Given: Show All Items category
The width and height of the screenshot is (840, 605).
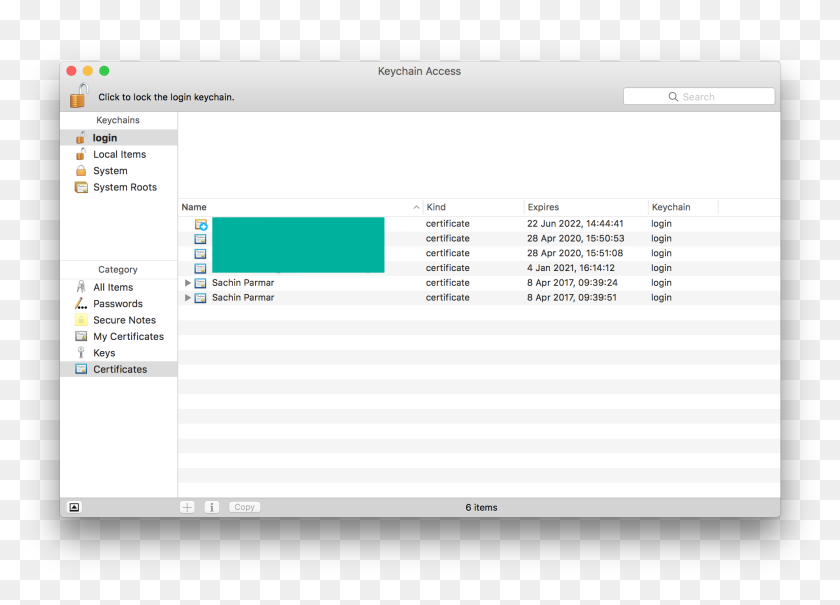Looking at the screenshot, I should click(113, 287).
